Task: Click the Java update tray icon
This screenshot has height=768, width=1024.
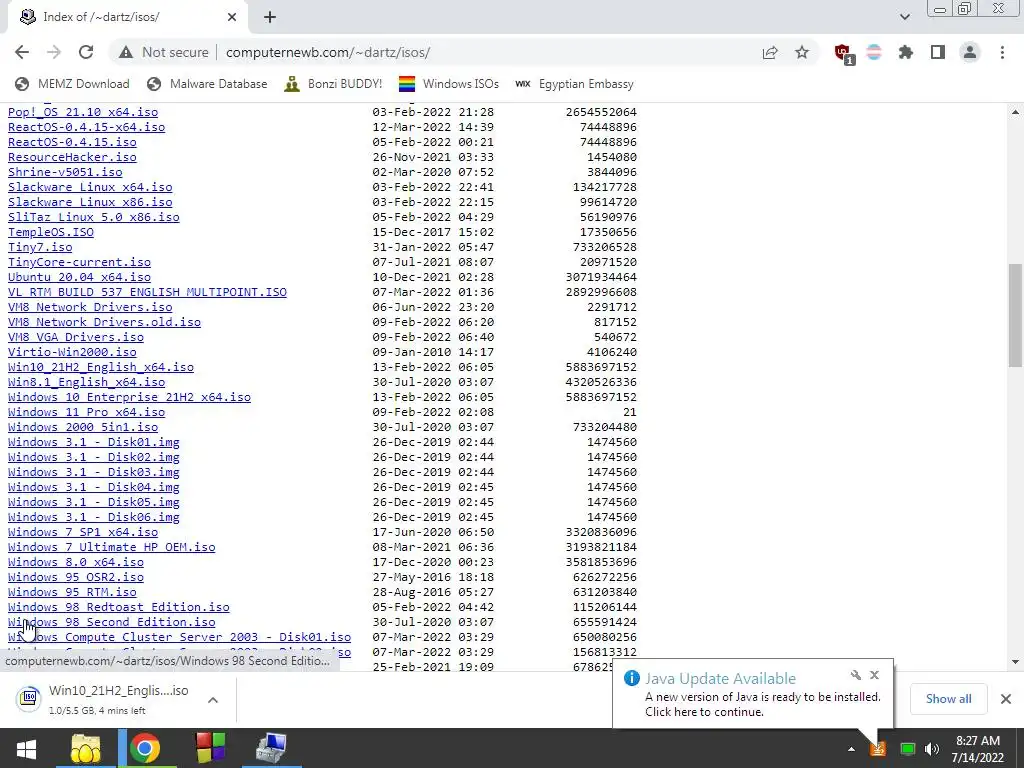Action: click(878, 749)
